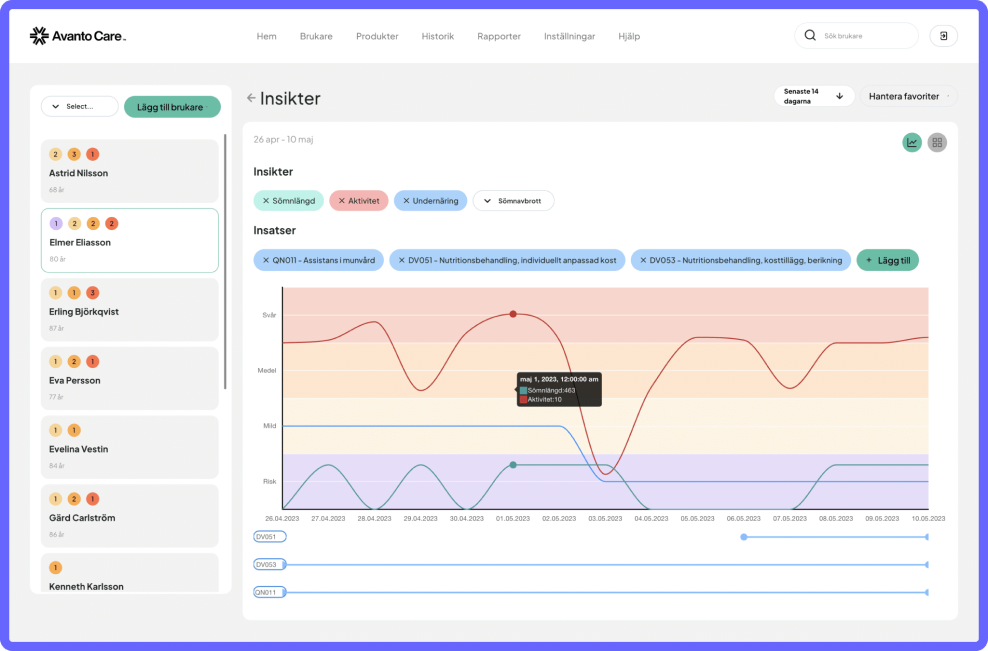Open the Rapporter menu item
The height and width of the screenshot is (651, 988).
pyautogui.click(x=499, y=36)
